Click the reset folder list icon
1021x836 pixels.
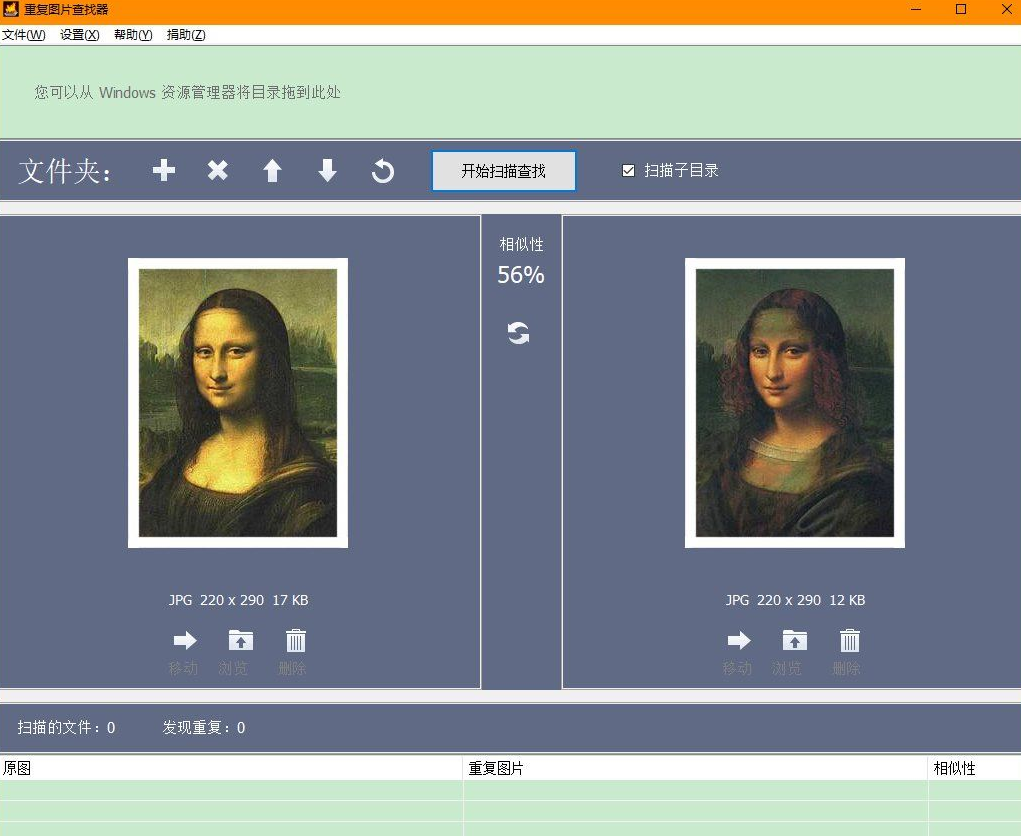[x=382, y=172]
